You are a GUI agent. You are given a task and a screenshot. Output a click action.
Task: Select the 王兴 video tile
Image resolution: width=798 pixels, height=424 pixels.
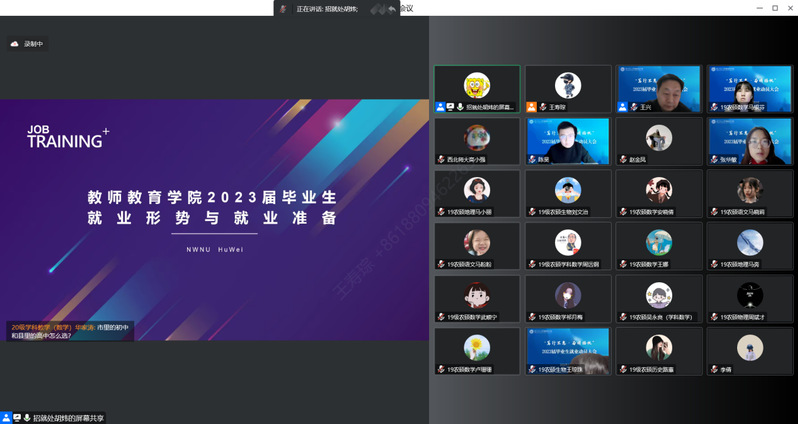659,86
